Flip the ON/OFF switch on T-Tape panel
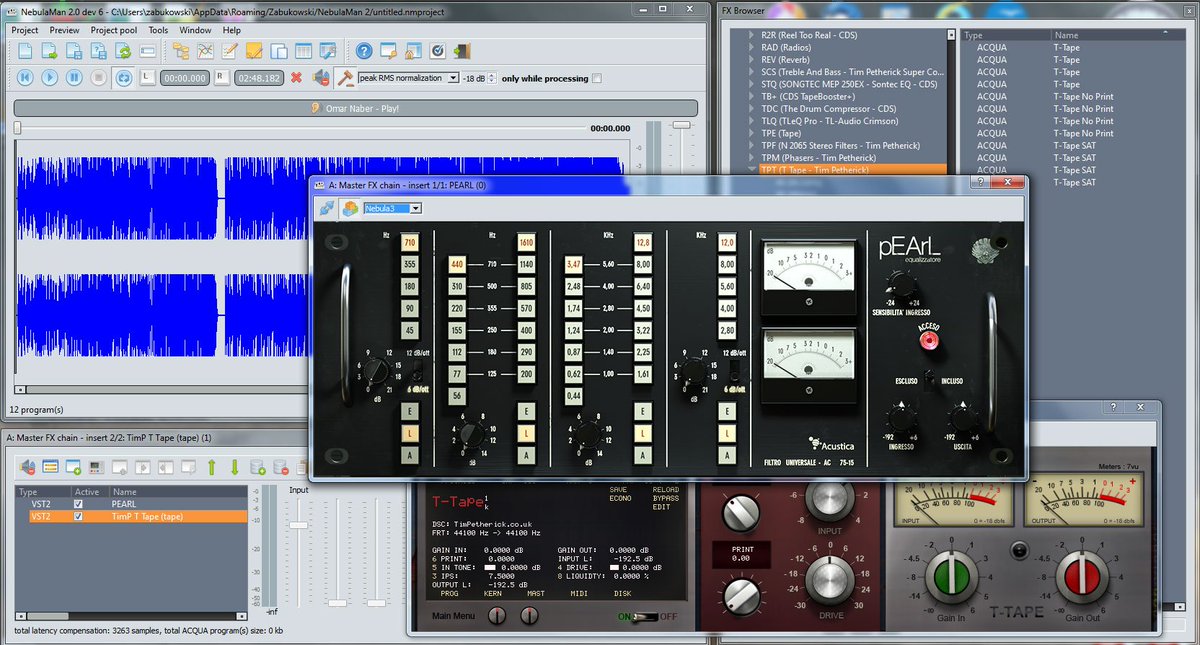This screenshot has height=645, width=1200. click(x=646, y=617)
